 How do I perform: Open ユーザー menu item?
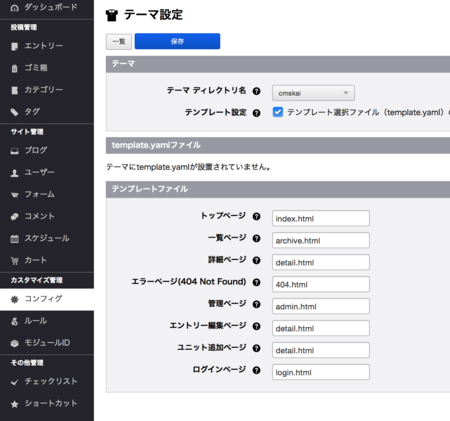coord(47,173)
